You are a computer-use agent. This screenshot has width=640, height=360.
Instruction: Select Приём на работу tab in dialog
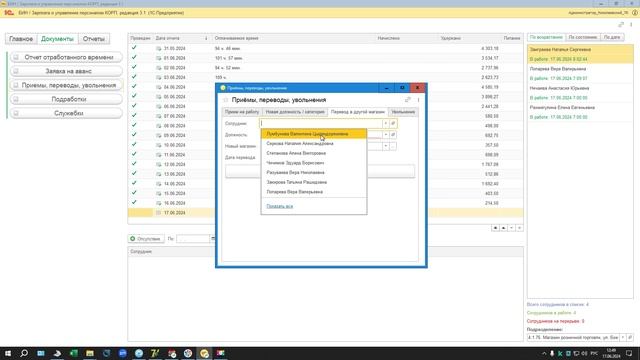click(x=242, y=112)
